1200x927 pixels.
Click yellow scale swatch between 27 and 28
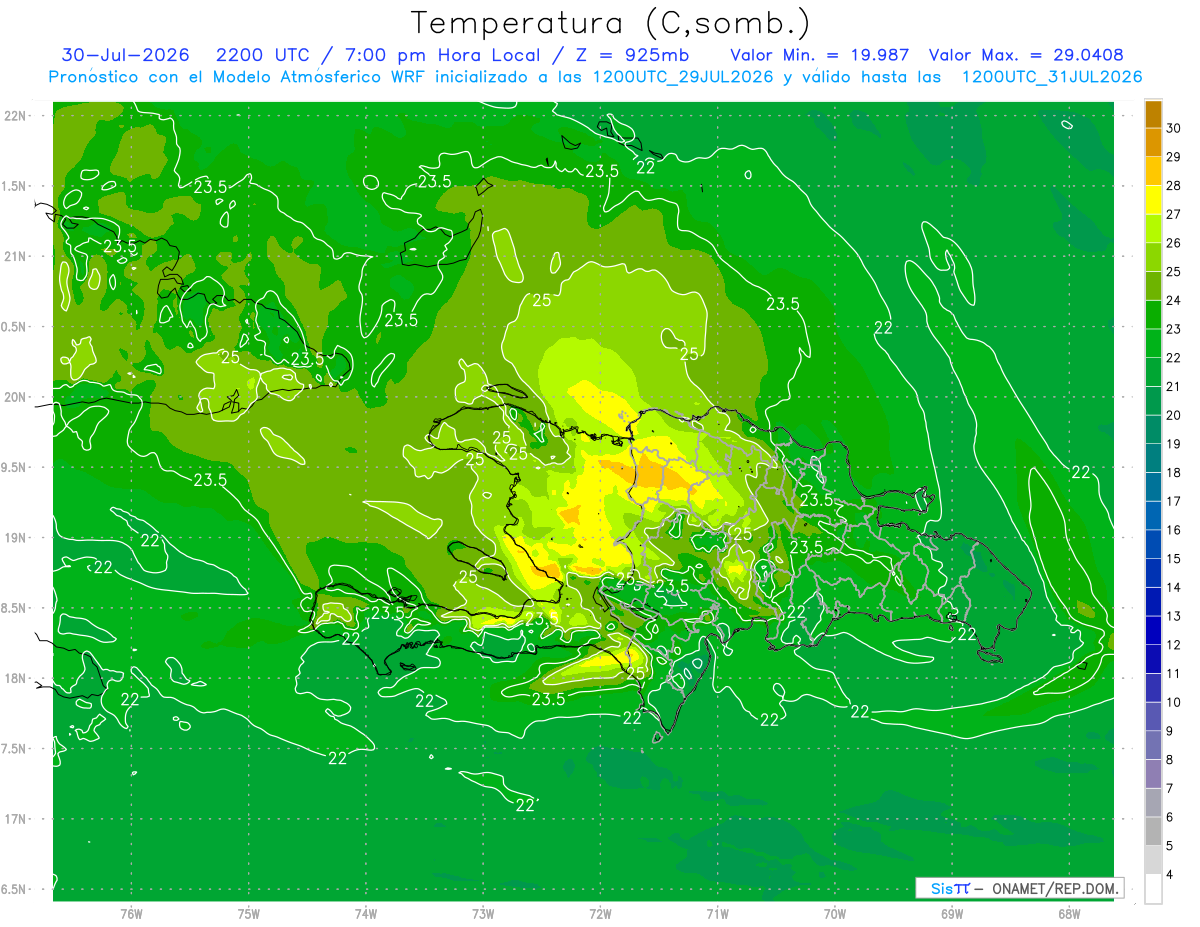click(1153, 200)
